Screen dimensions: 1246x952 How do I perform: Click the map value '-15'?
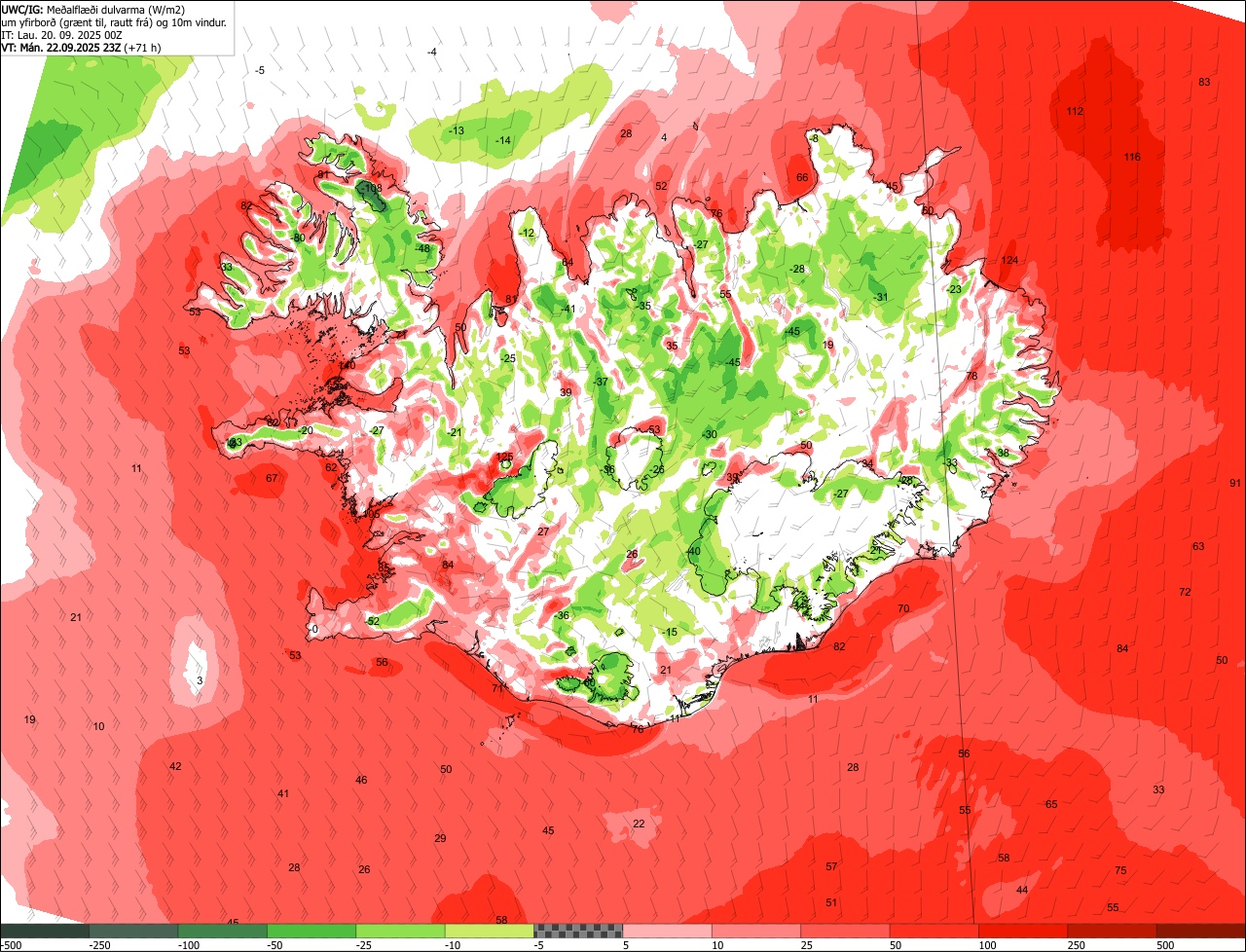tap(670, 632)
